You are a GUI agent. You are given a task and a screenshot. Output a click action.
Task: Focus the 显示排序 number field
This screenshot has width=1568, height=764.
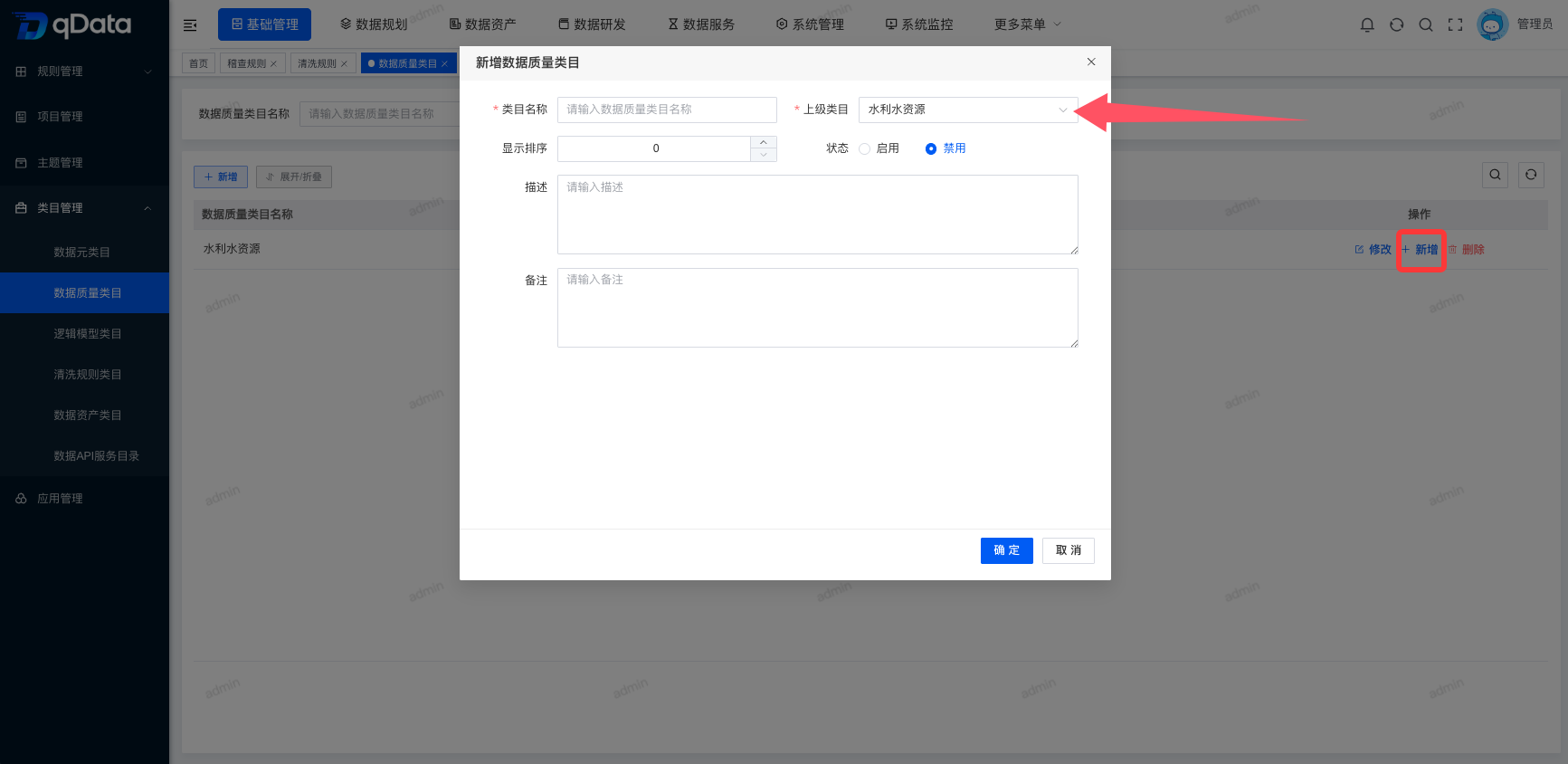click(654, 148)
